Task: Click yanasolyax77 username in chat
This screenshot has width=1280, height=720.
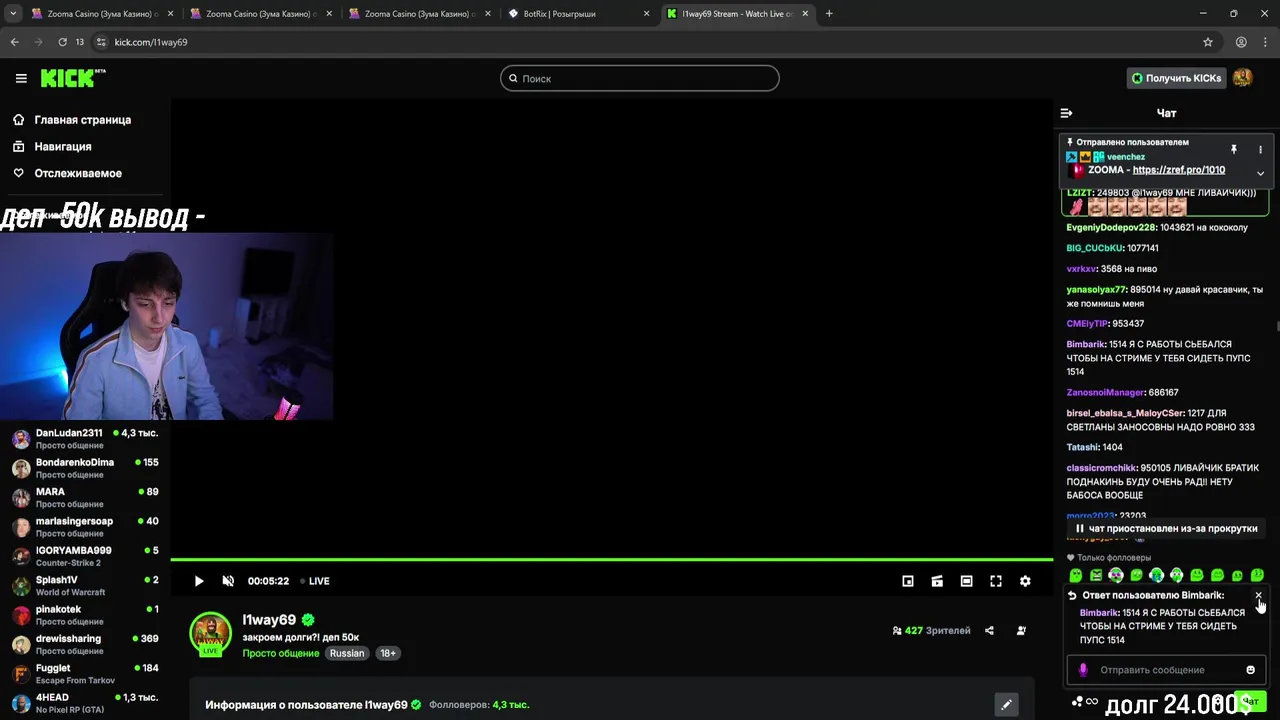Action: 1096,290
